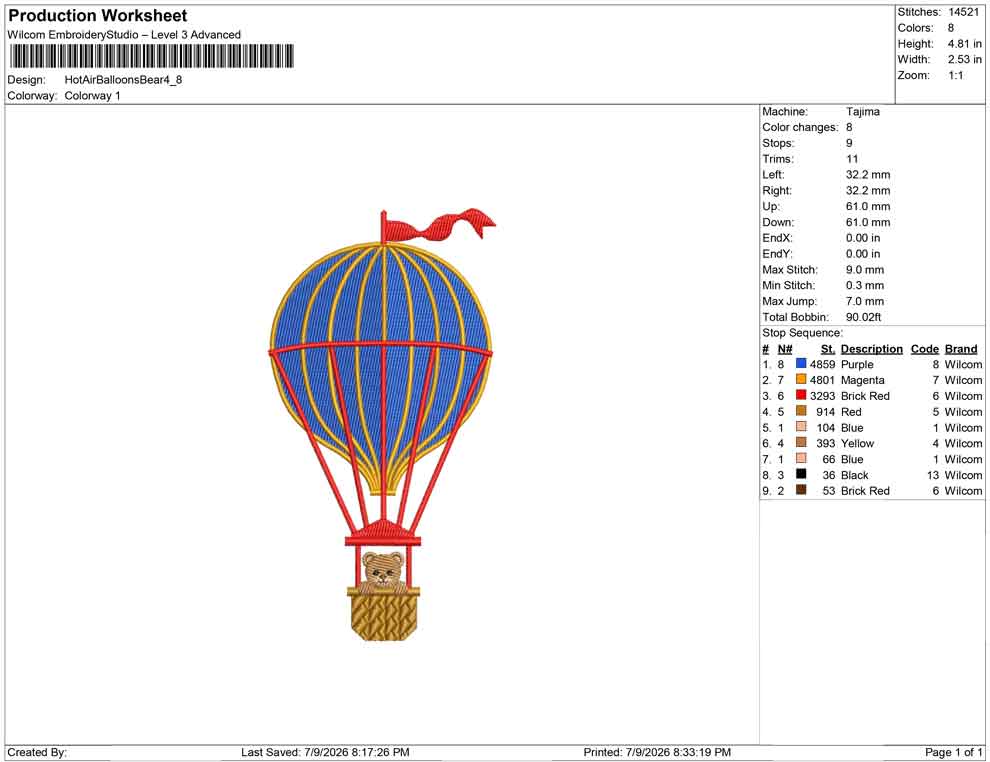This screenshot has width=990, height=762.
Task: Click the EndX value '0.00 in'
Action: click(863, 238)
